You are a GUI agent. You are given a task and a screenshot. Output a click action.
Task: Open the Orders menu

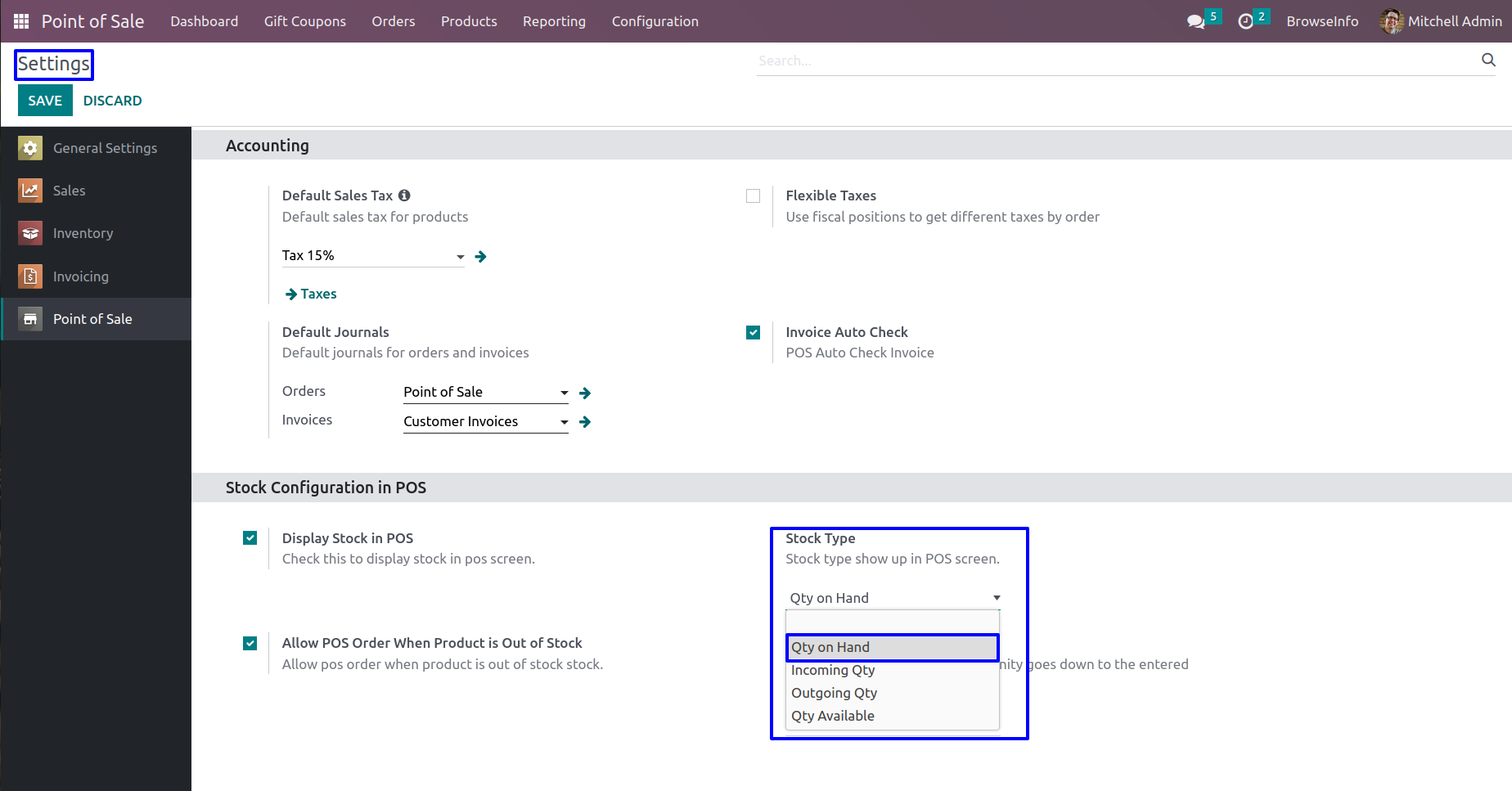[394, 21]
